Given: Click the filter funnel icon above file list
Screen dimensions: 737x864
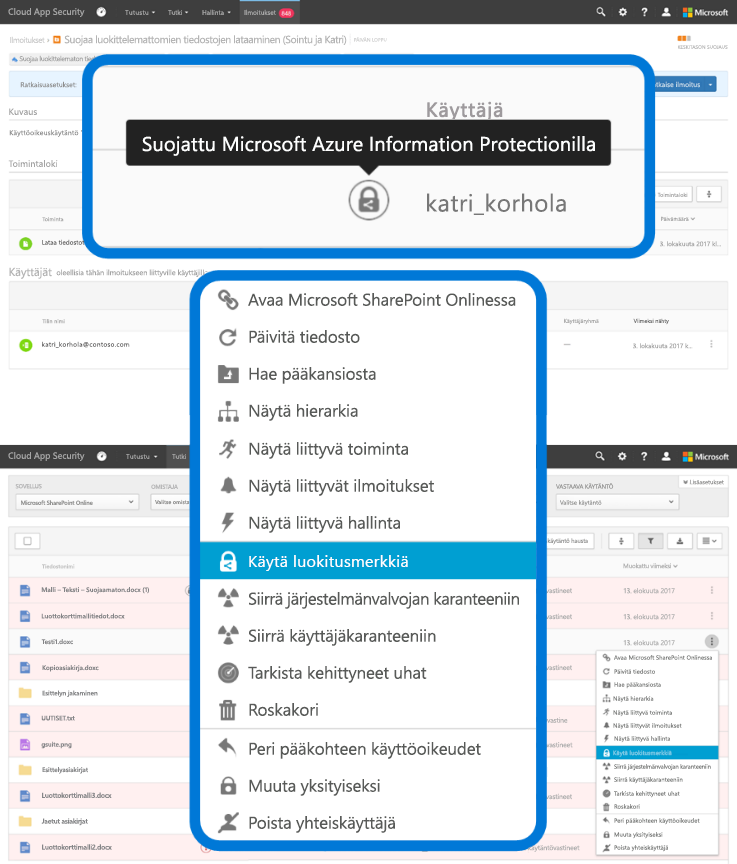Looking at the screenshot, I should click(x=650, y=541).
